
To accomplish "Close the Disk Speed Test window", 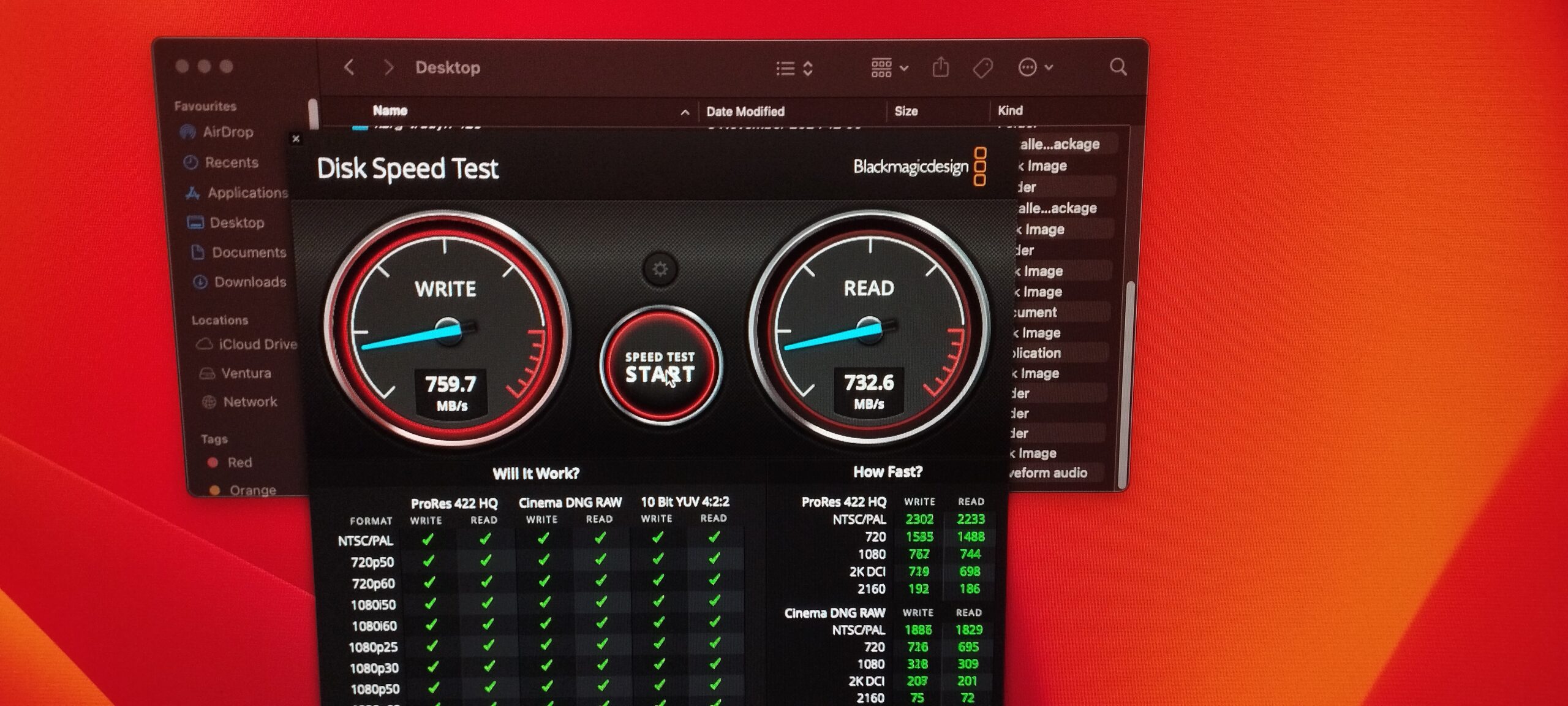I will point(296,139).
